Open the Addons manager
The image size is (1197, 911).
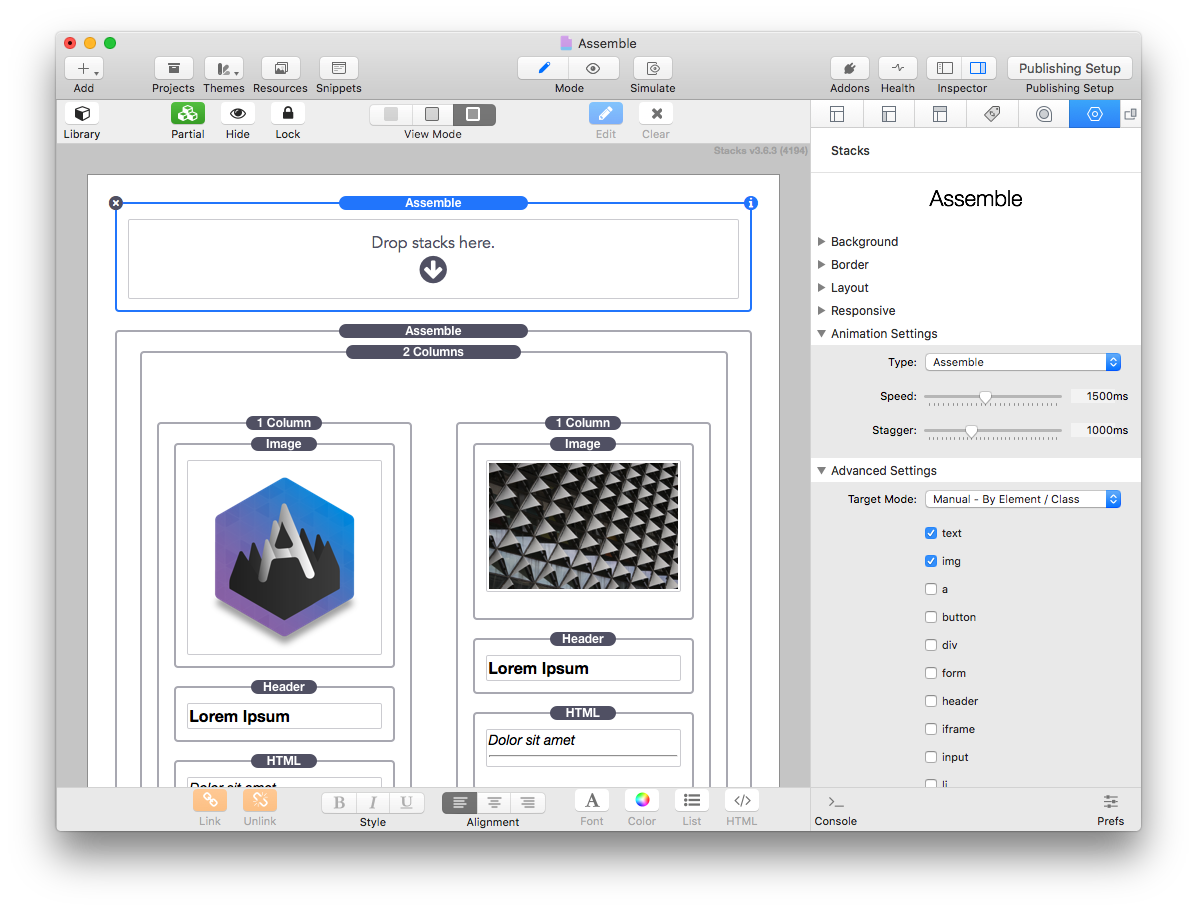tap(850, 69)
